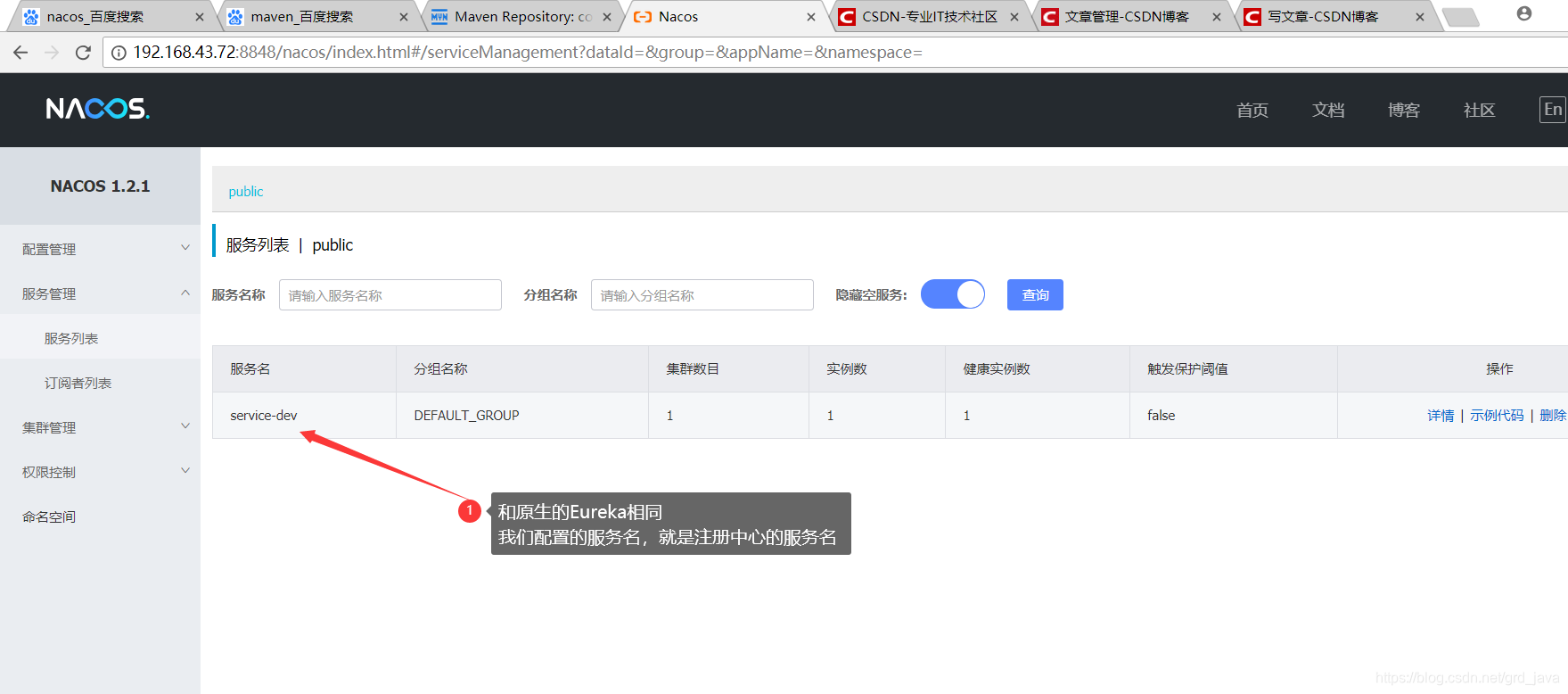The image size is (1568, 694).
Task: Open 博客 in Nacos header
Action: (x=1404, y=110)
